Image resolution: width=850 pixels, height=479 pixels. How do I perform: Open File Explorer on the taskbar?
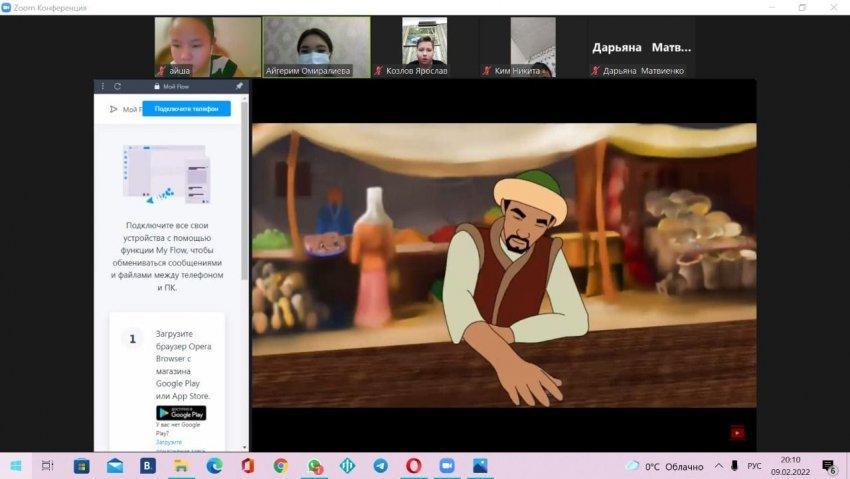[x=181, y=466]
